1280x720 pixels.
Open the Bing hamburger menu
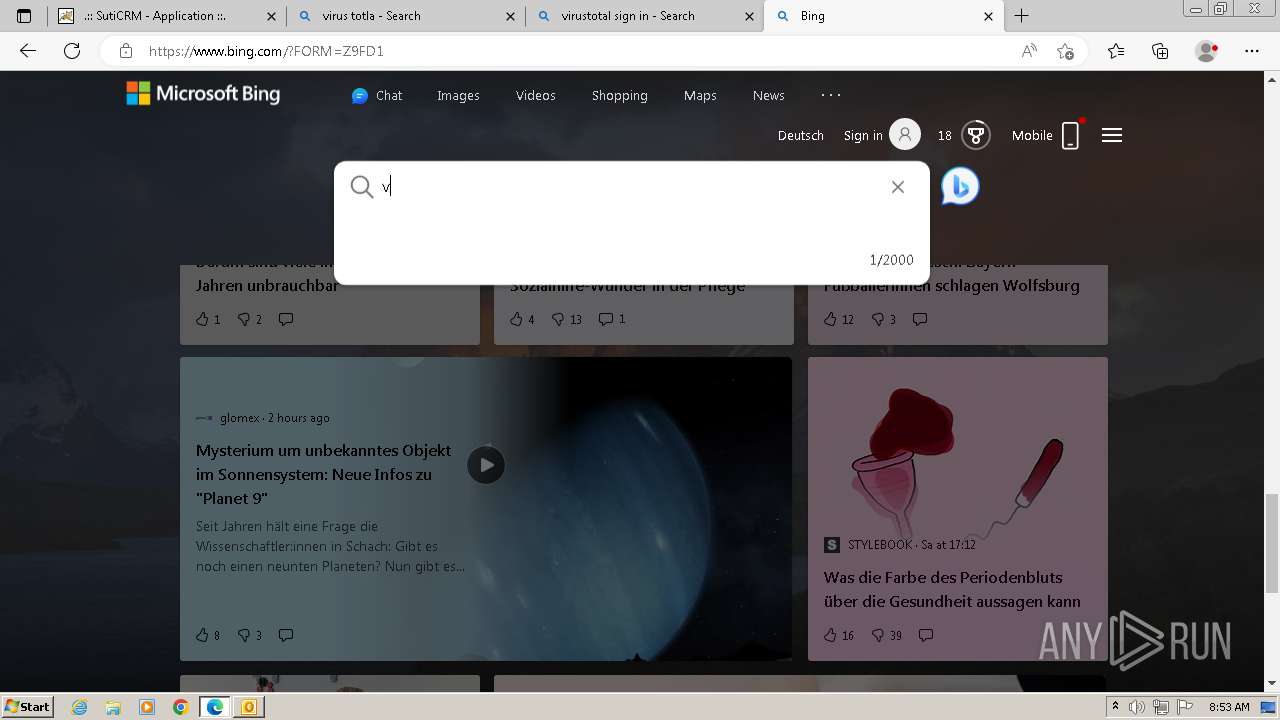click(x=1112, y=135)
